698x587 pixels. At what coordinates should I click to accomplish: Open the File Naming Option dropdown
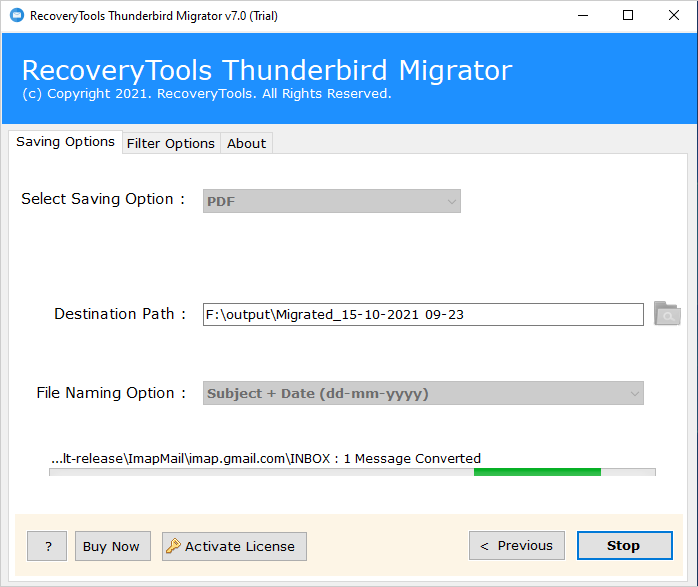click(423, 393)
